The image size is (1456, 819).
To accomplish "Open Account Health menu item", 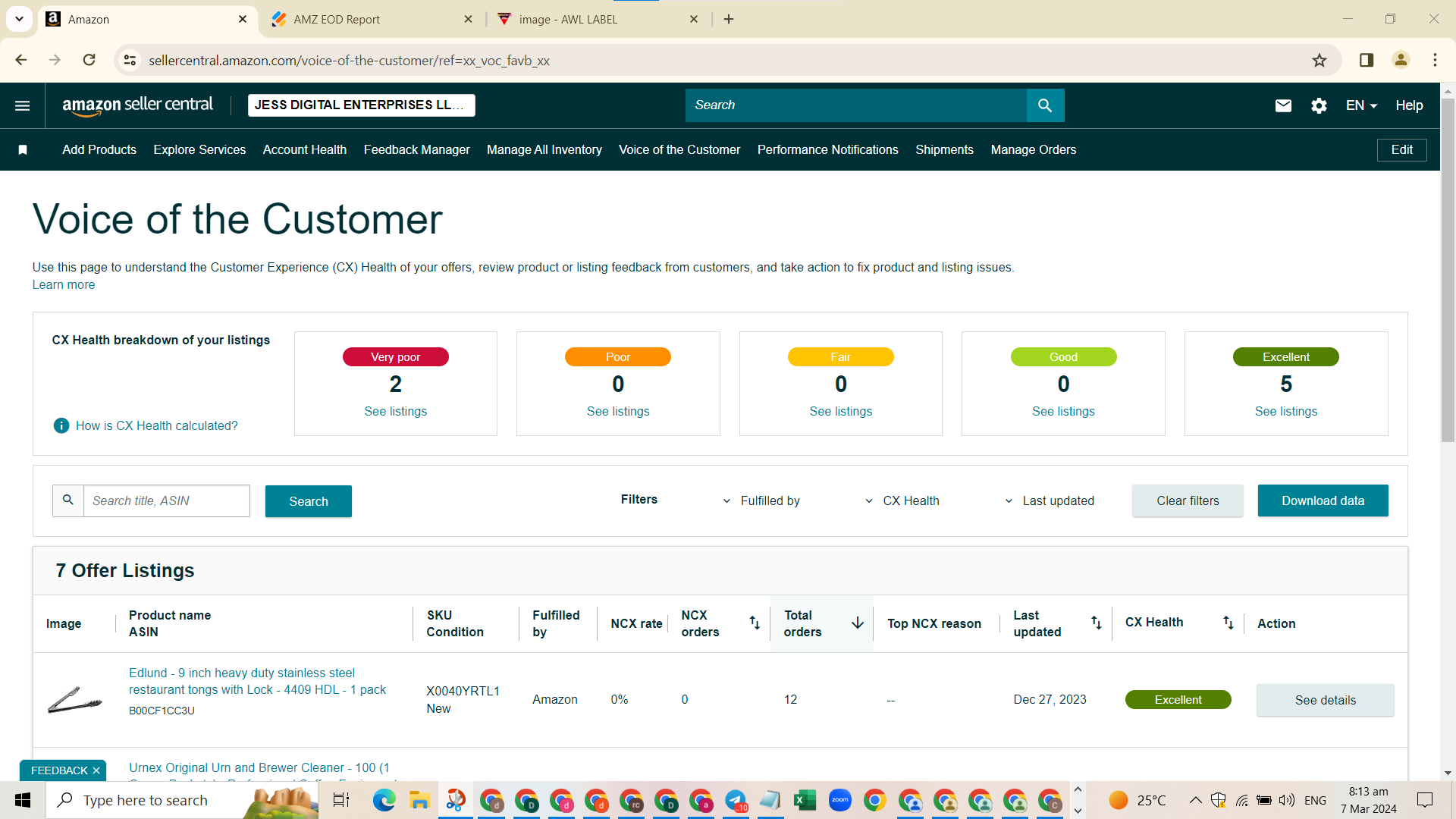I will point(305,150).
